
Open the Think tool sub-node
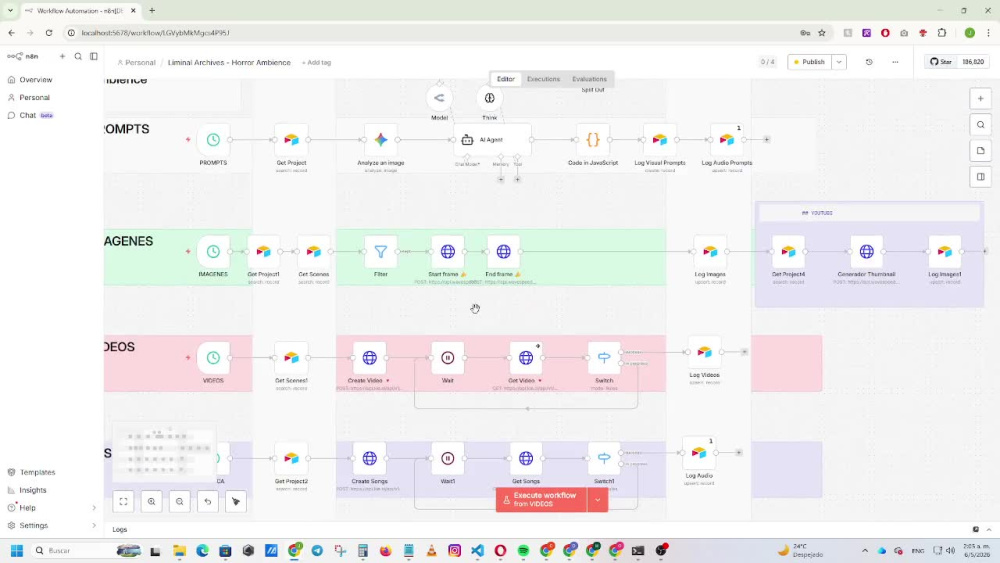pos(489,98)
